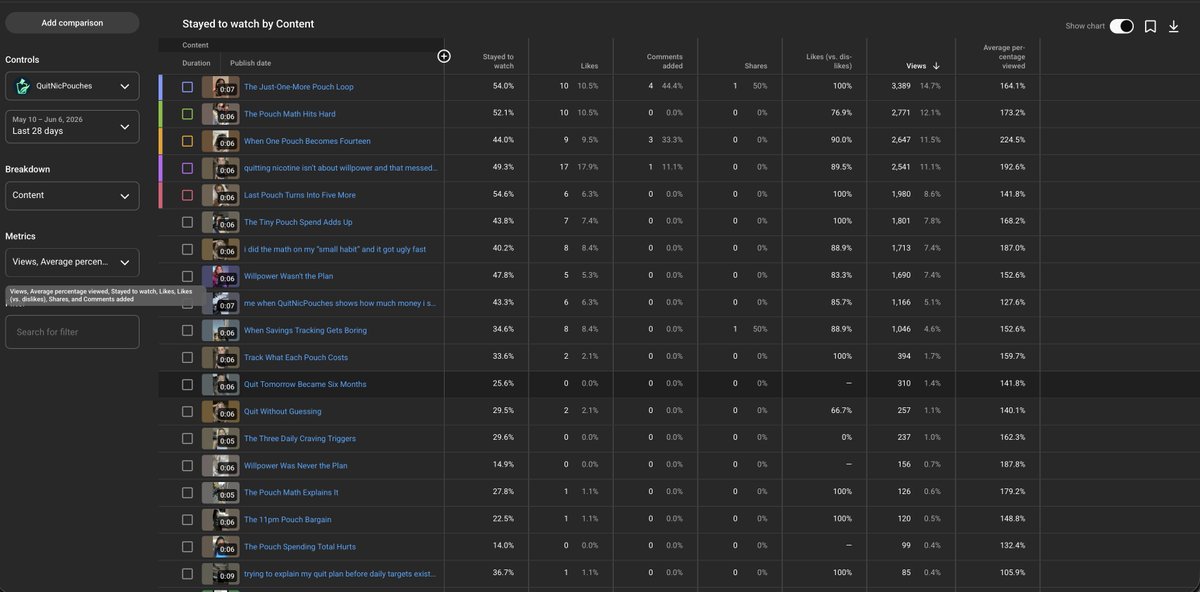Click the bookmark save icon
The height and width of the screenshot is (592, 1200).
pyautogui.click(x=1150, y=26)
